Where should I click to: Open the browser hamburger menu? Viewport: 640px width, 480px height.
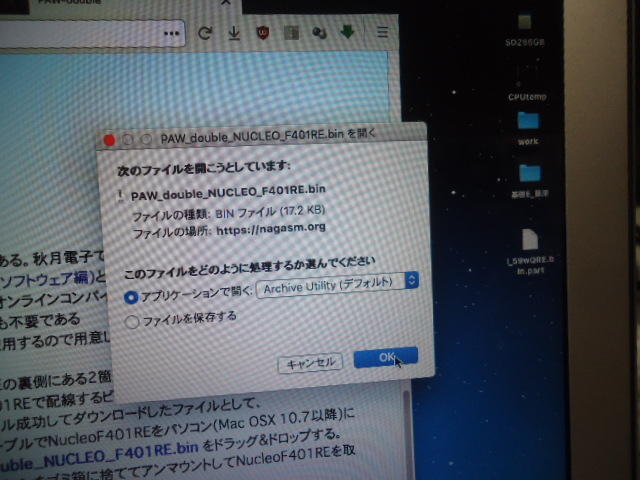pyautogui.click(x=382, y=31)
